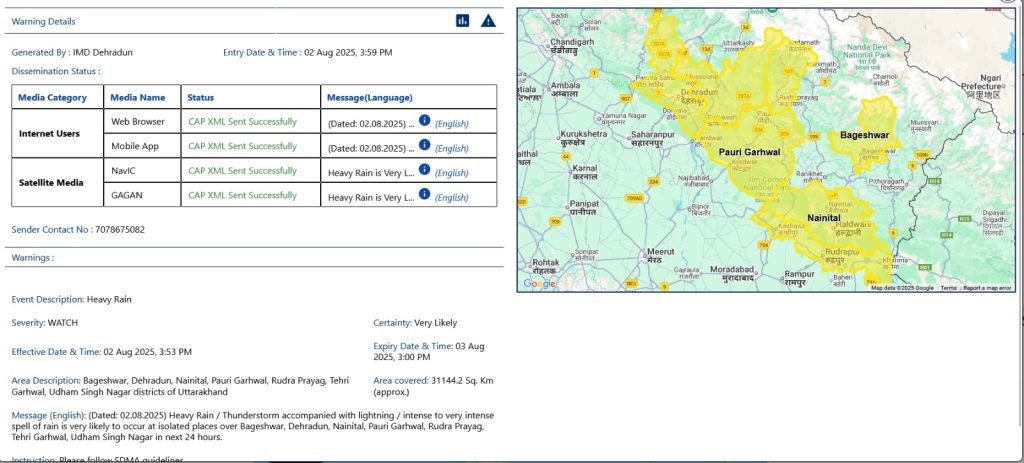The height and width of the screenshot is (463, 1024).
Task: Click Warnings section heading
Action: [x=33, y=257]
